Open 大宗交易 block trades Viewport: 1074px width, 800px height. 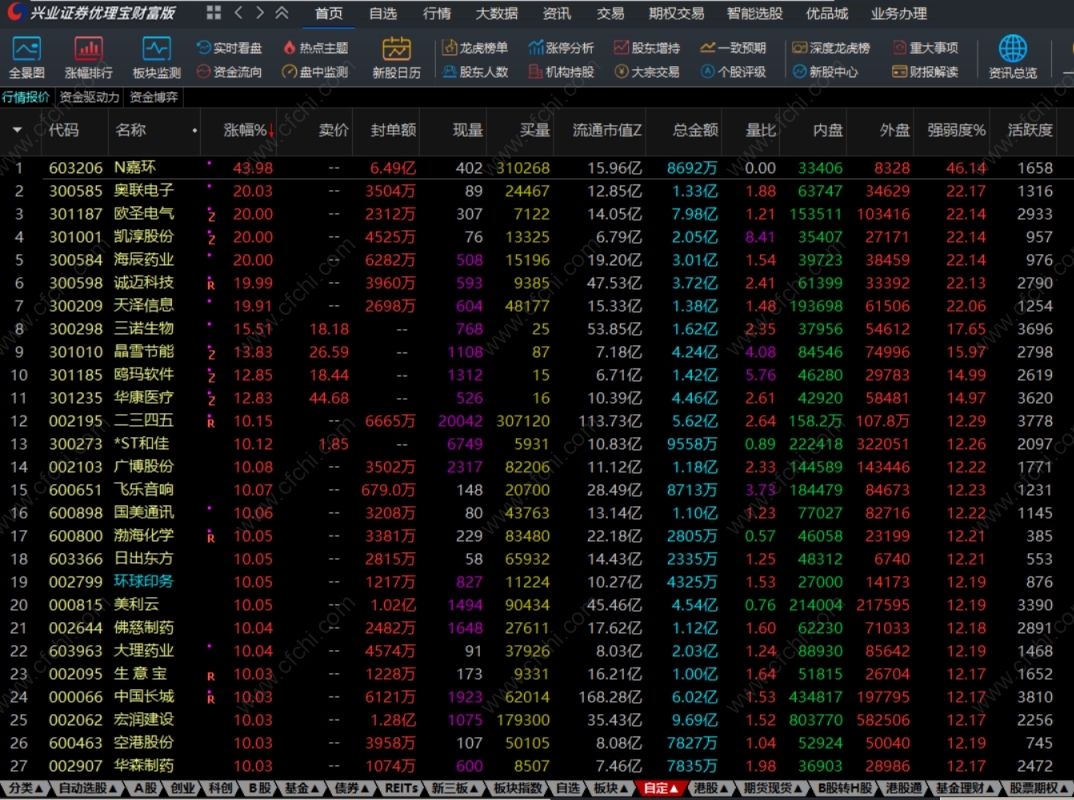tap(647, 71)
